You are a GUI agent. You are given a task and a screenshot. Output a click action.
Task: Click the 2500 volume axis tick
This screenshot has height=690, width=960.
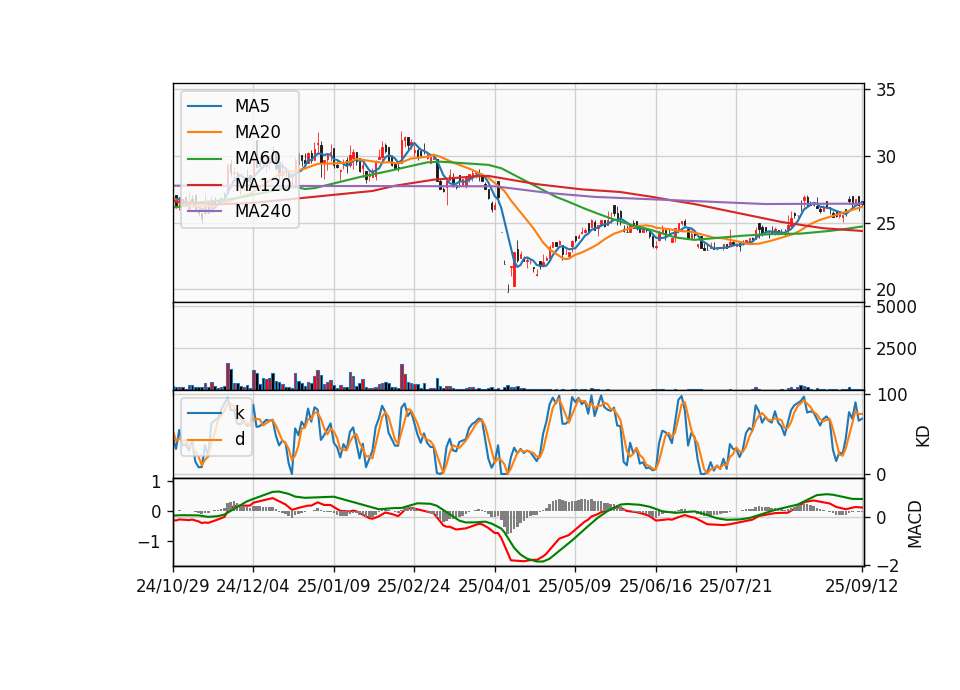pyautogui.click(x=896, y=349)
